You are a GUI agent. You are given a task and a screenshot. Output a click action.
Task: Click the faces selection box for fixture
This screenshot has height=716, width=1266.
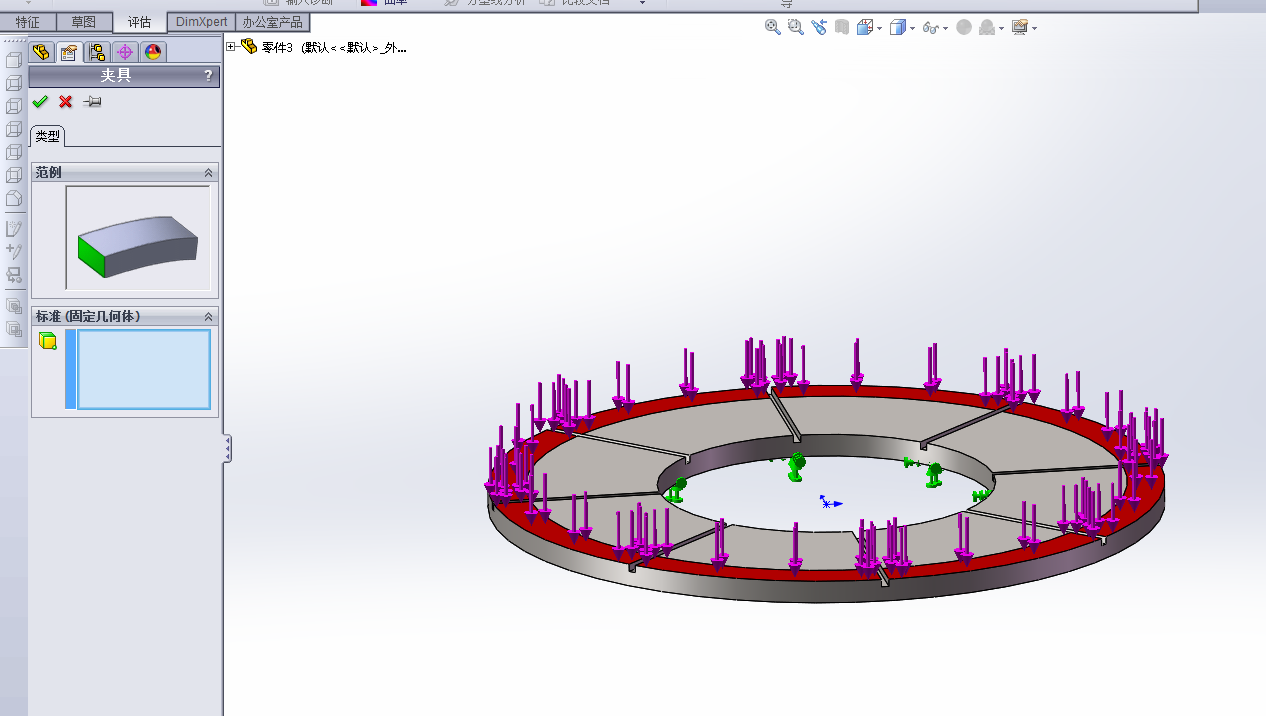(144, 370)
